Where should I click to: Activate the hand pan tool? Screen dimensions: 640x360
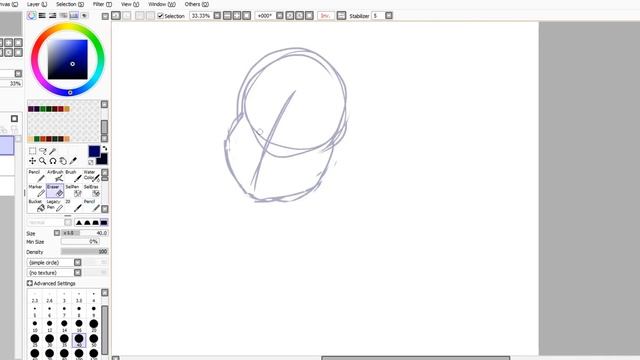[63, 161]
